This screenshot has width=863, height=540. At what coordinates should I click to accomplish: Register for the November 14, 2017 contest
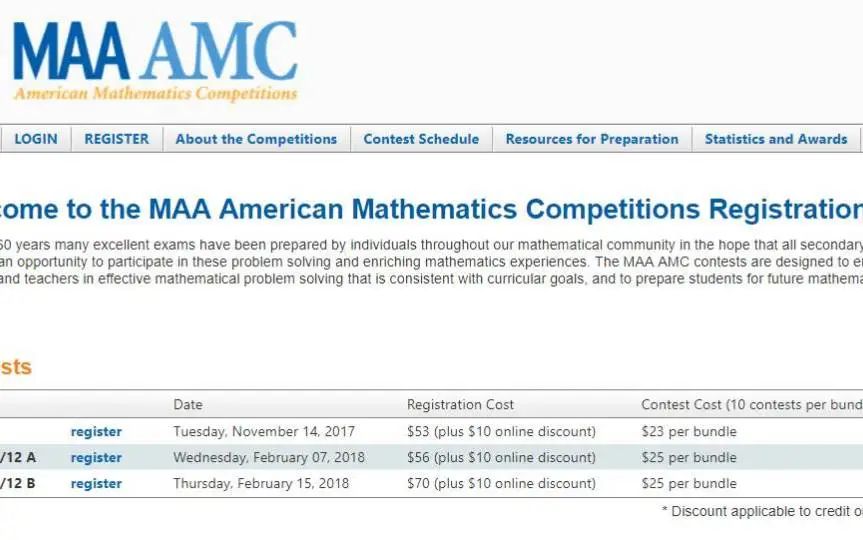click(x=96, y=432)
